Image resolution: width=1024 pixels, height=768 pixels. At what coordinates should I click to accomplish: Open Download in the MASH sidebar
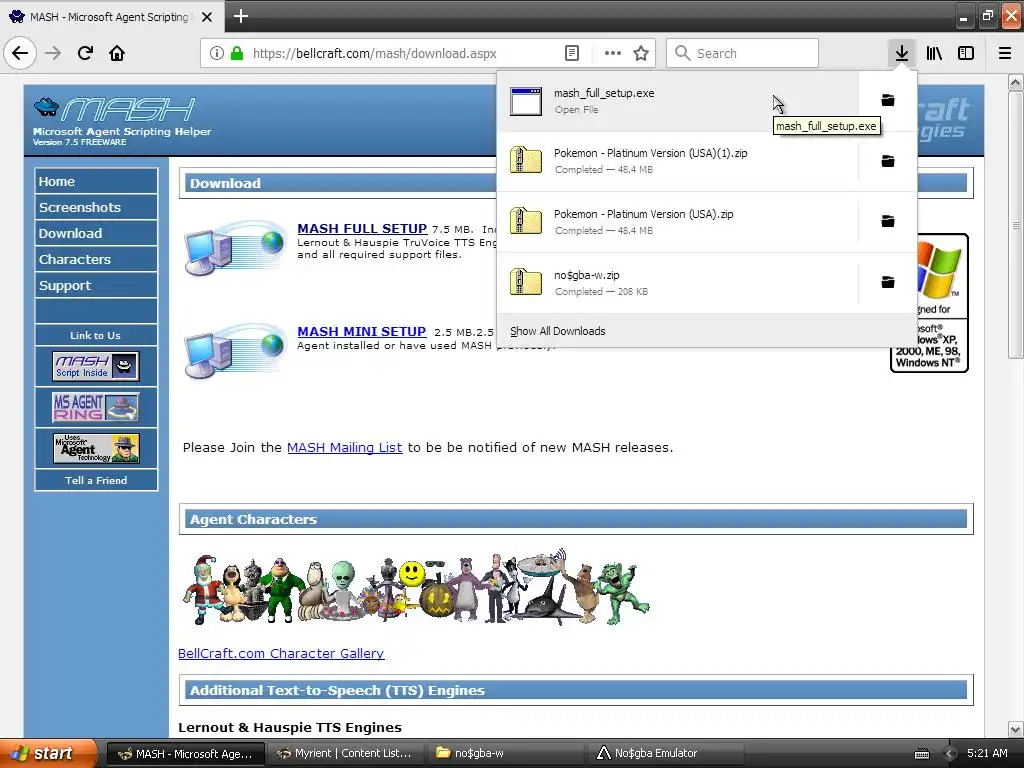[96, 233]
